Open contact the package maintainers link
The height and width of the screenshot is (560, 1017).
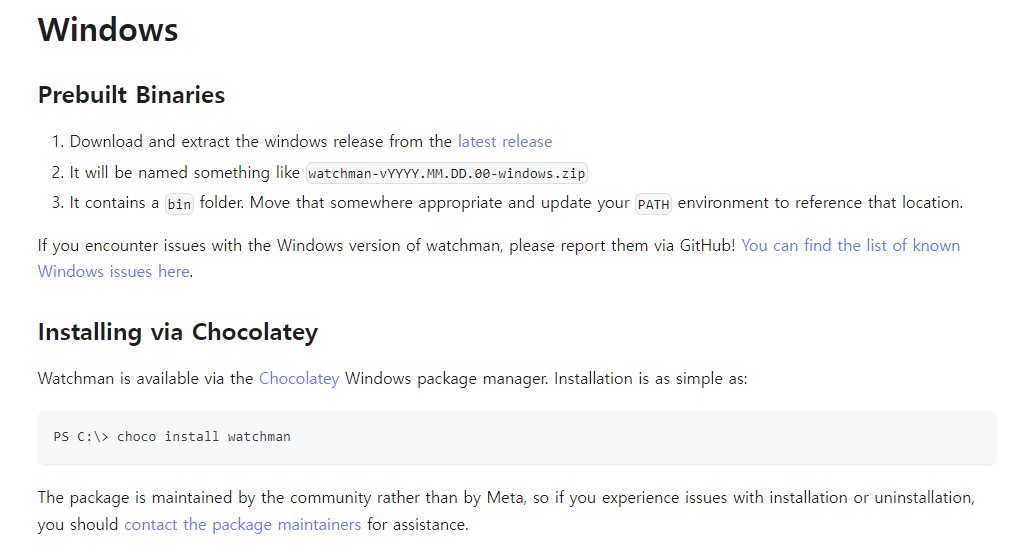pyautogui.click(x=243, y=524)
